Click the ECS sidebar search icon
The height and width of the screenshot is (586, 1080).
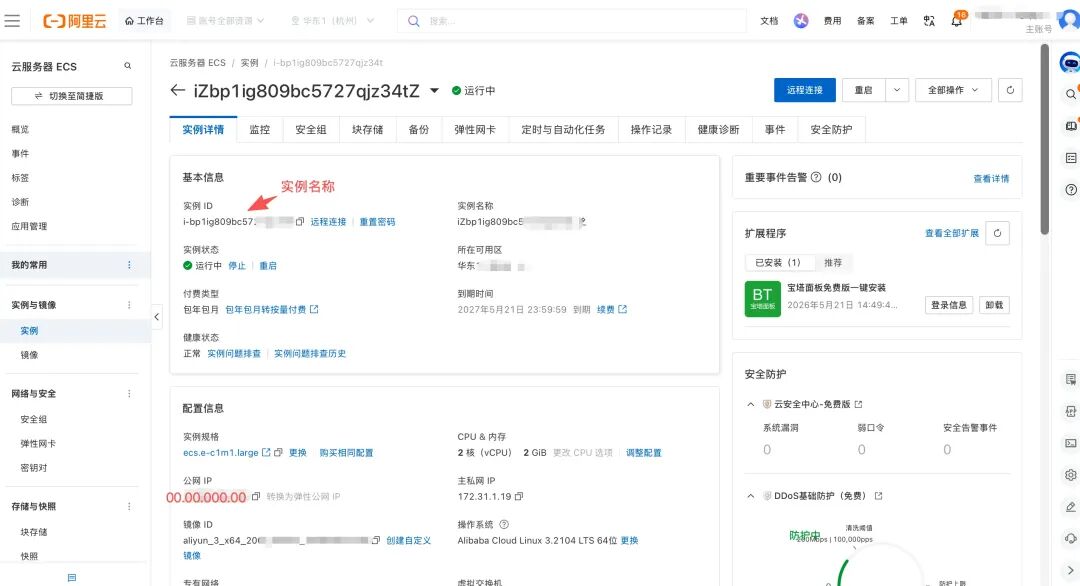127,66
